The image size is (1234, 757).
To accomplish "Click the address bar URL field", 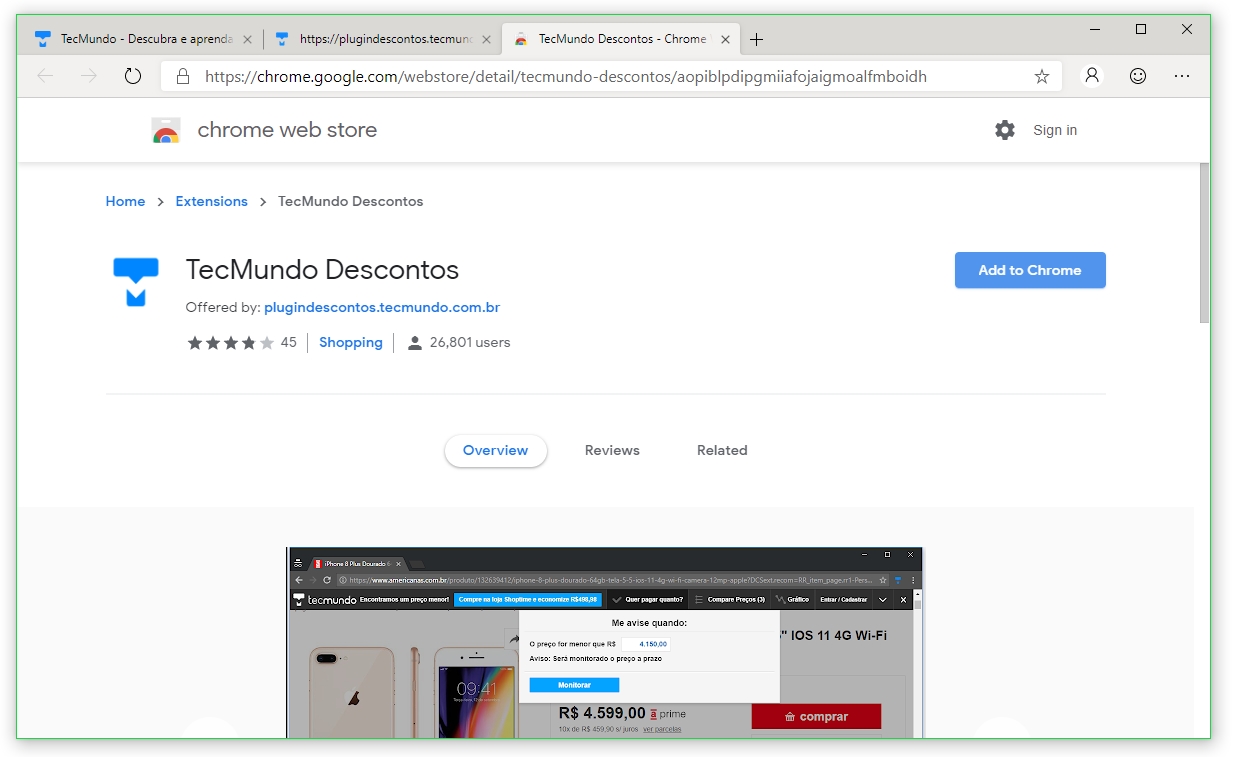I will pos(610,76).
